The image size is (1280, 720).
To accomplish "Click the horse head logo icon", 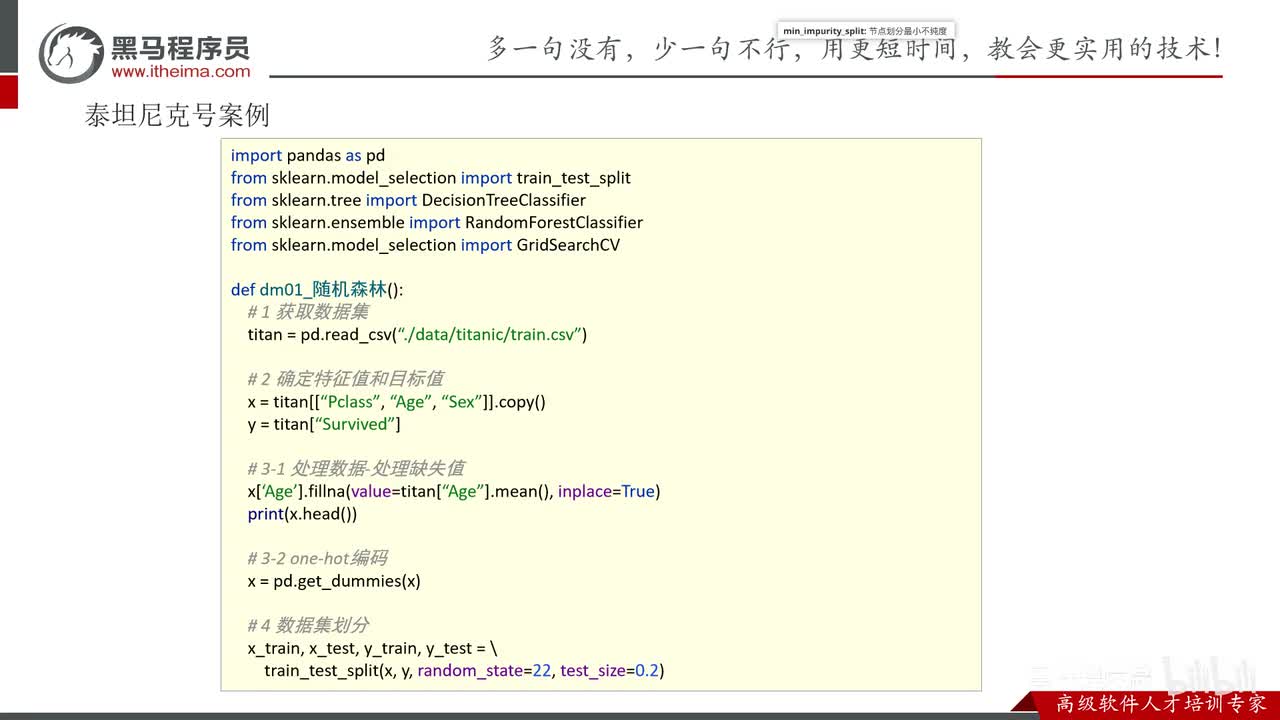I will tap(70, 53).
